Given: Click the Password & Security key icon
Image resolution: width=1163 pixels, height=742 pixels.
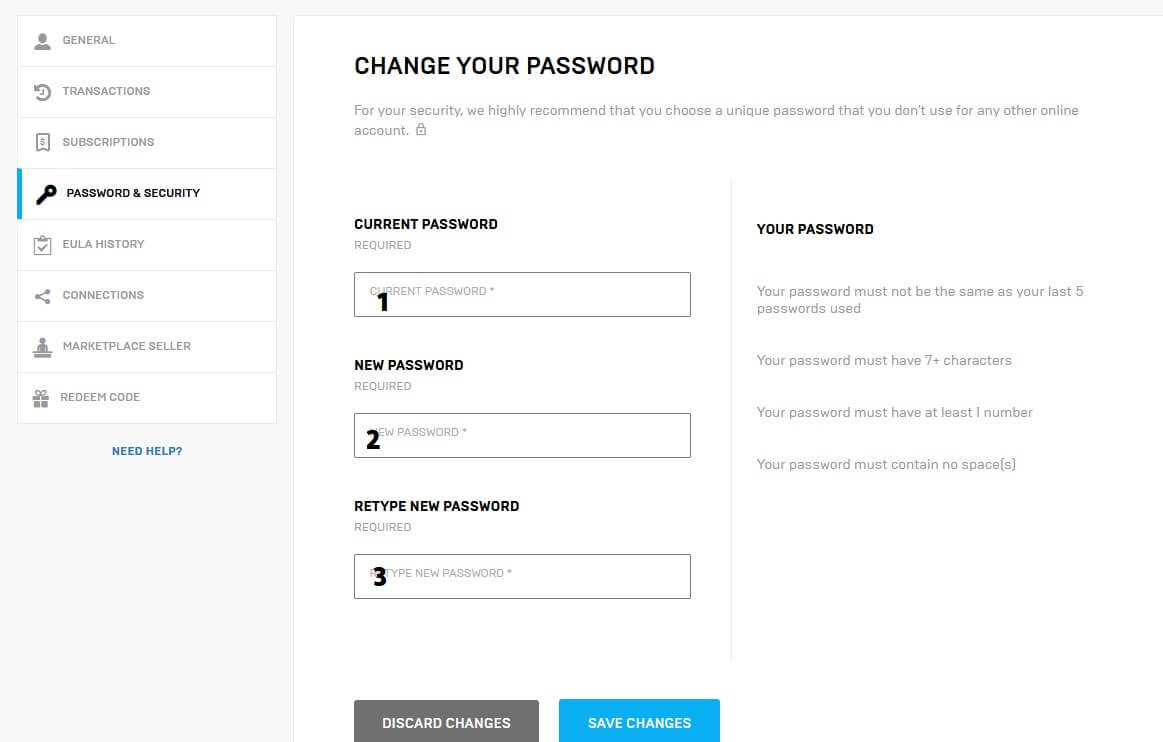Looking at the screenshot, I should coord(46,194).
